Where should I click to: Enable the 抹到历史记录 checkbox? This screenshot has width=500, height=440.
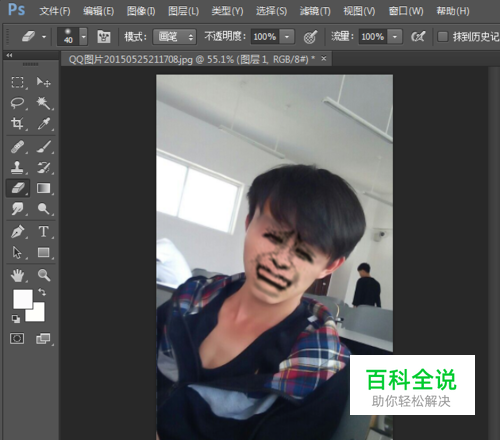pos(442,36)
